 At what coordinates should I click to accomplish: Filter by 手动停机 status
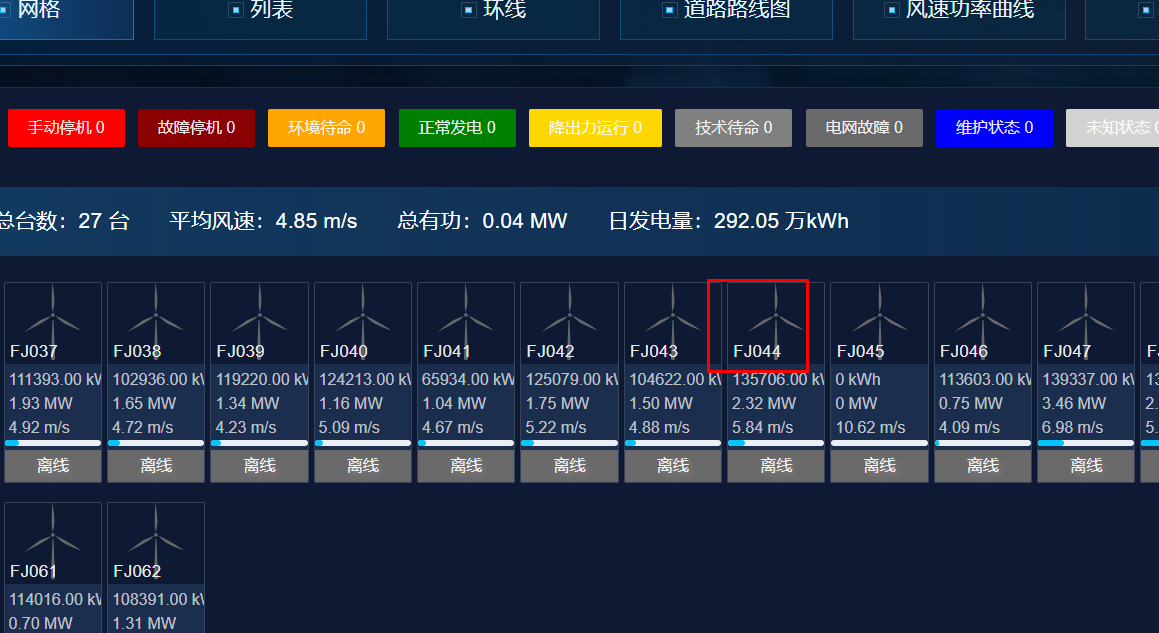tap(66, 128)
